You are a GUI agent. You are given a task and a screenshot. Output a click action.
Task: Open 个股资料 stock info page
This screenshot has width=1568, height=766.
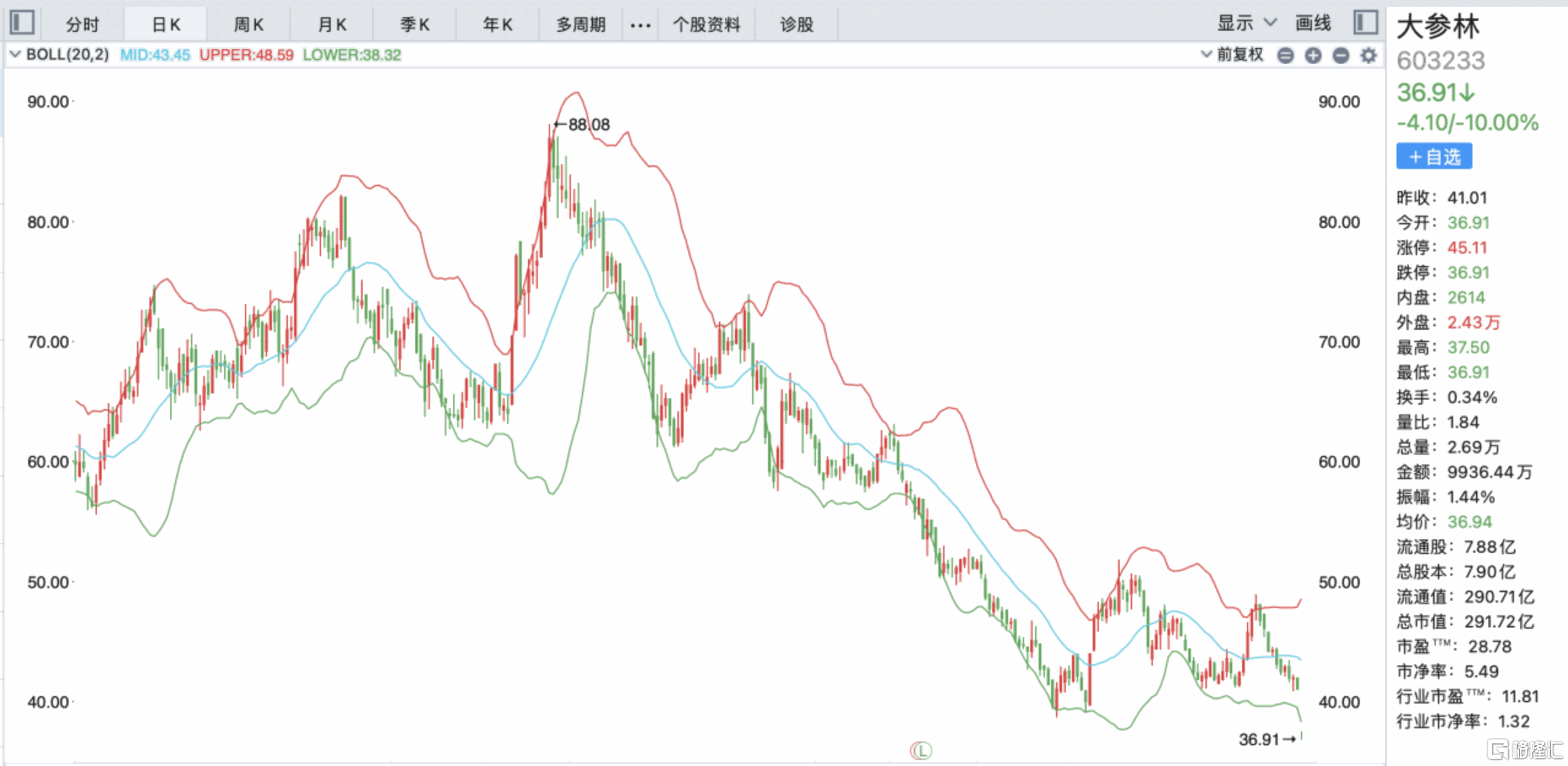tap(706, 25)
